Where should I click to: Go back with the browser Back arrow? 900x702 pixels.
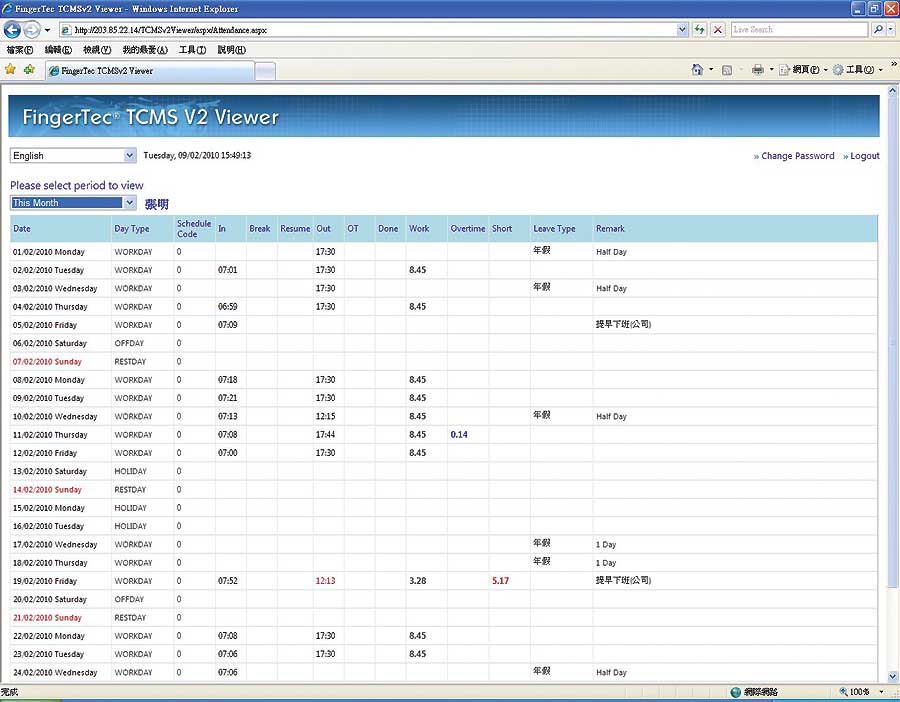[x=12, y=30]
